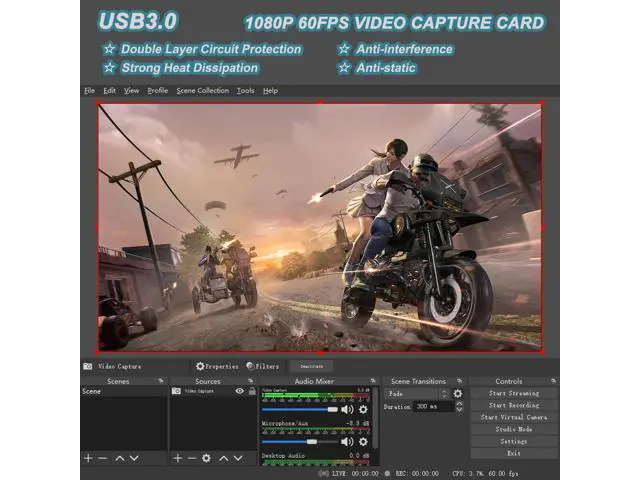The width and height of the screenshot is (640, 480).
Task: Open Settings from Controls panel
Action: [x=514, y=441]
